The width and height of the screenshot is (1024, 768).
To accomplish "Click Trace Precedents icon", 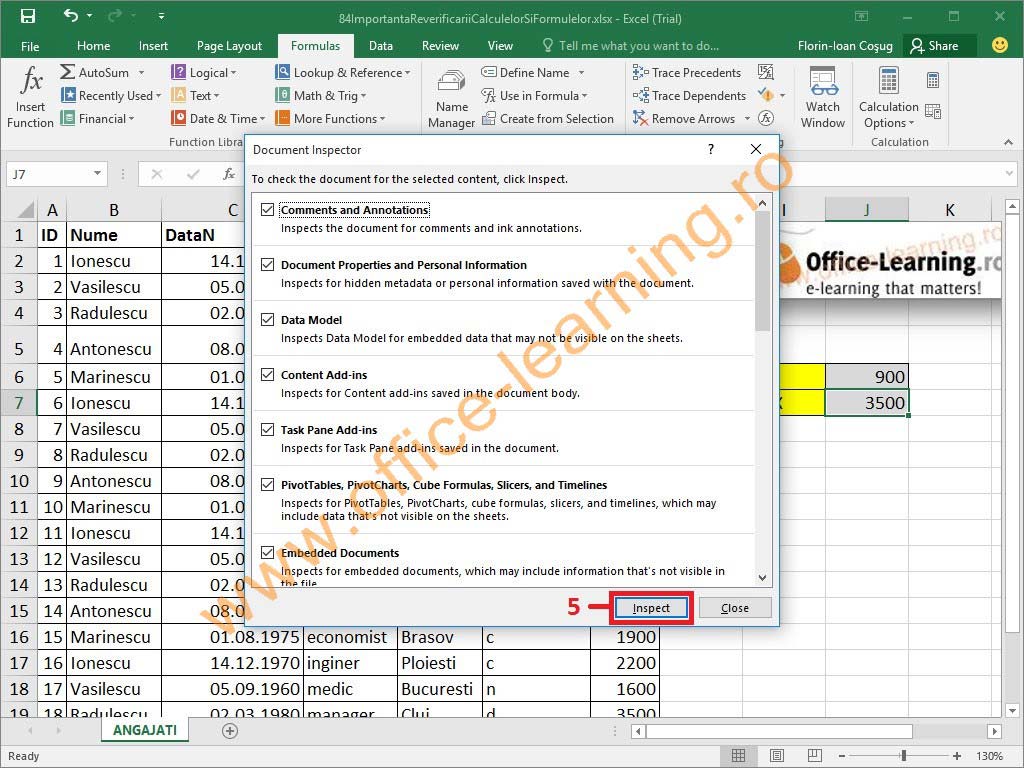I will [640, 72].
